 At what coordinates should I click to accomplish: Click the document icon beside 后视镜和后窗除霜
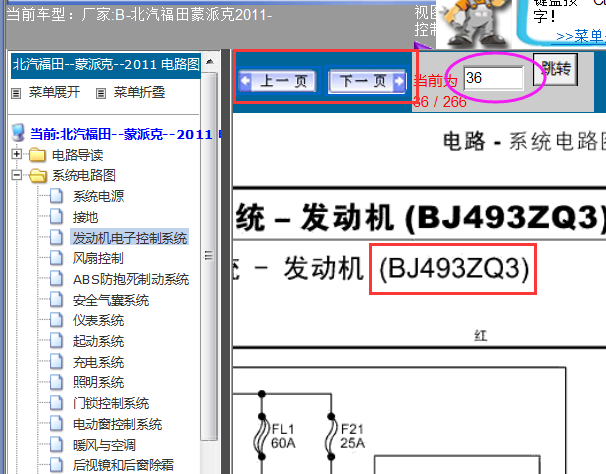56,464
